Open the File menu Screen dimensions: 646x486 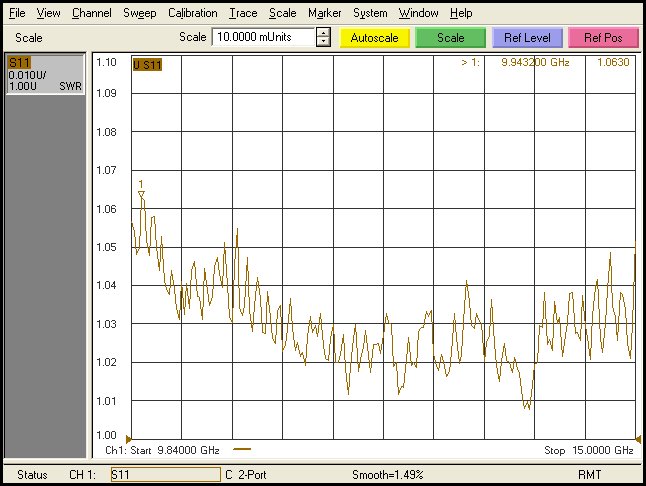point(17,13)
